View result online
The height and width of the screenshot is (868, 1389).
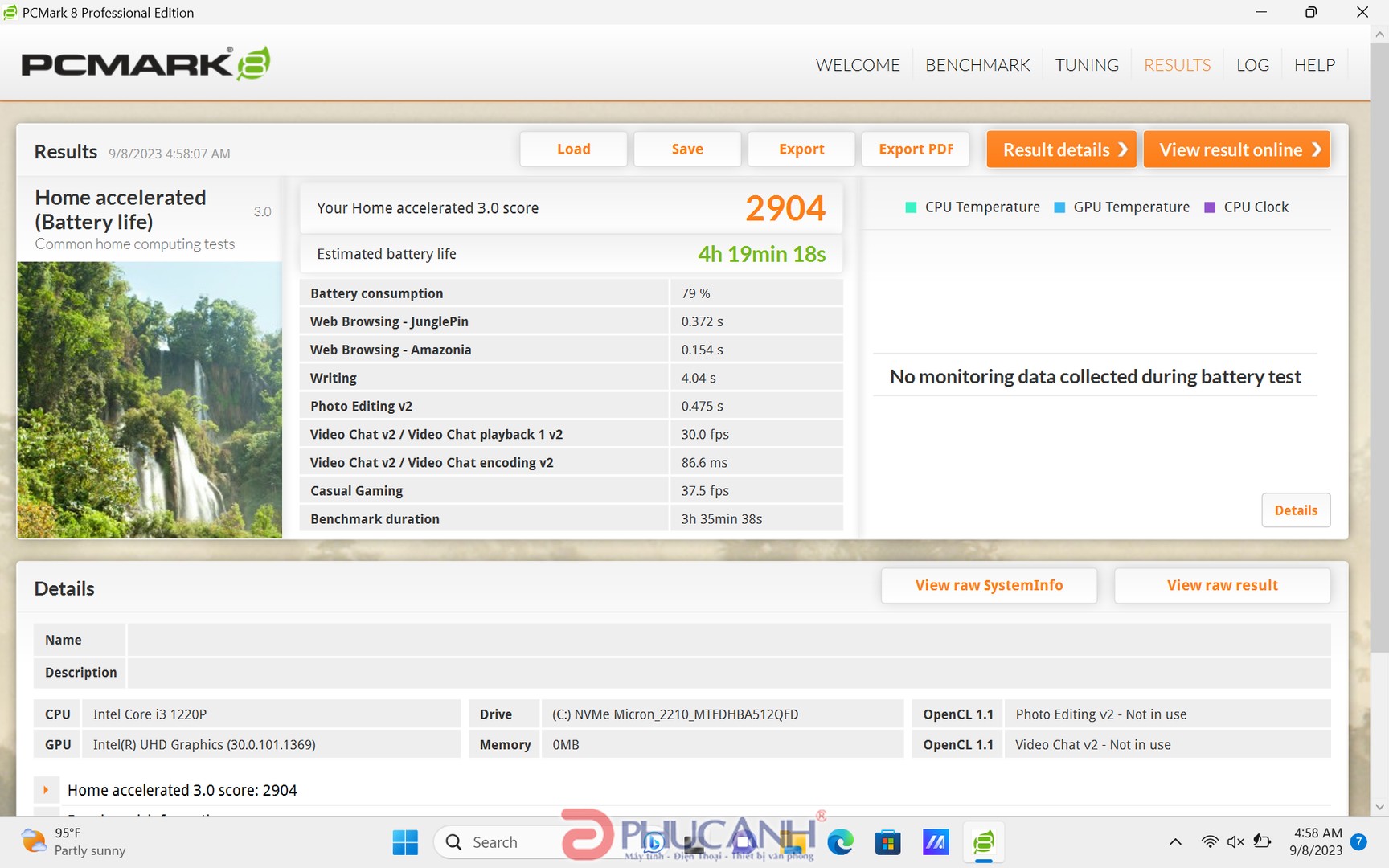pyautogui.click(x=1236, y=149)
